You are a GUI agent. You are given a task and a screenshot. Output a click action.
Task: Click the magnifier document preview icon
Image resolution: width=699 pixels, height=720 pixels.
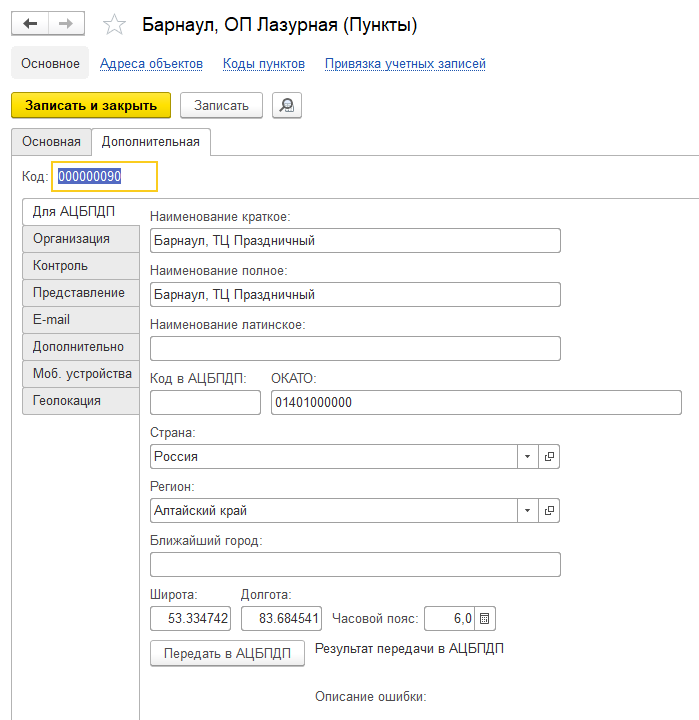[x=287, y=105]
